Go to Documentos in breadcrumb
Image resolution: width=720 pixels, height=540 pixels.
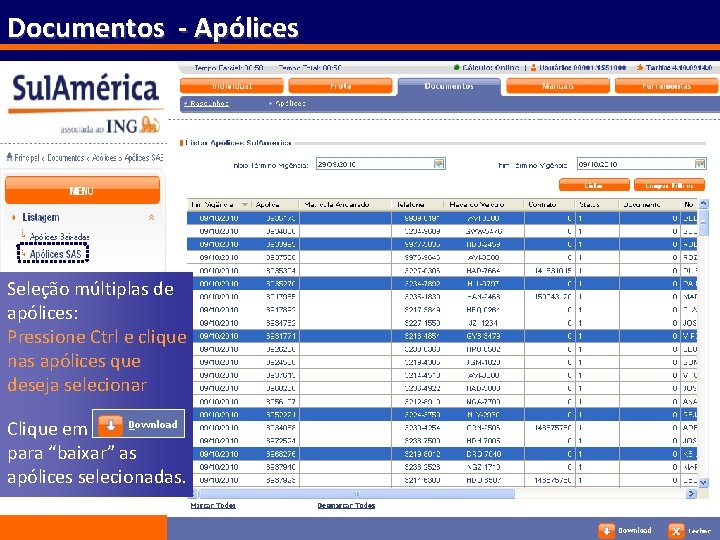click(x=66, y=158)
